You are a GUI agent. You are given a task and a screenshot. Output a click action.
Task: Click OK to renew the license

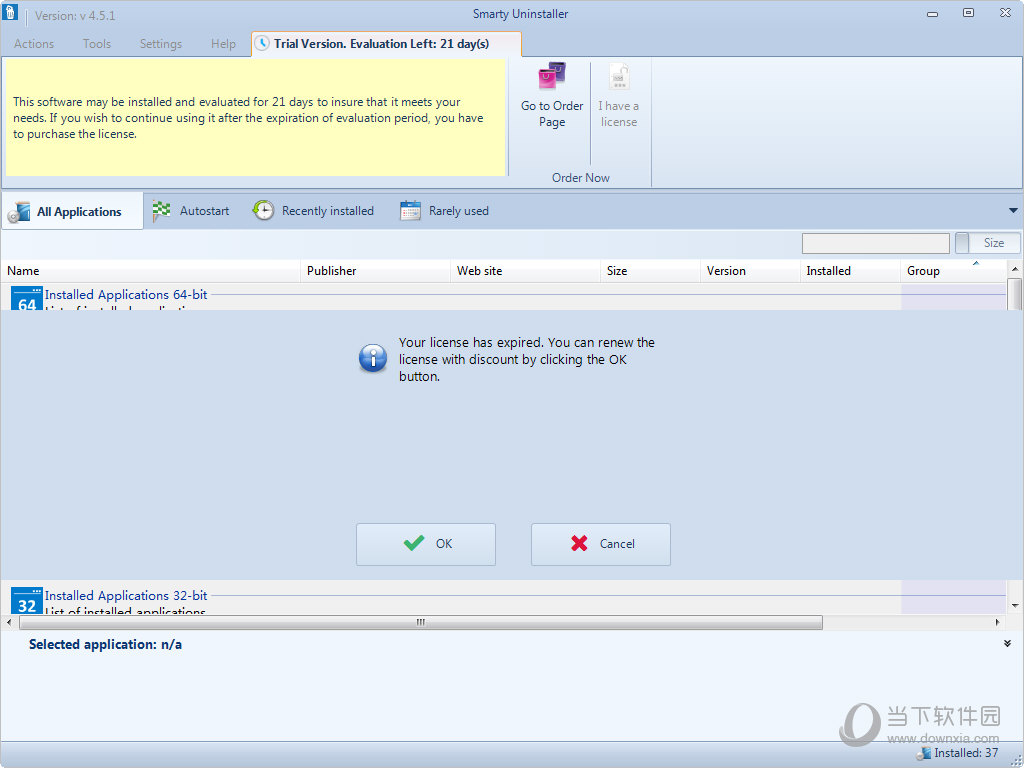426,544
